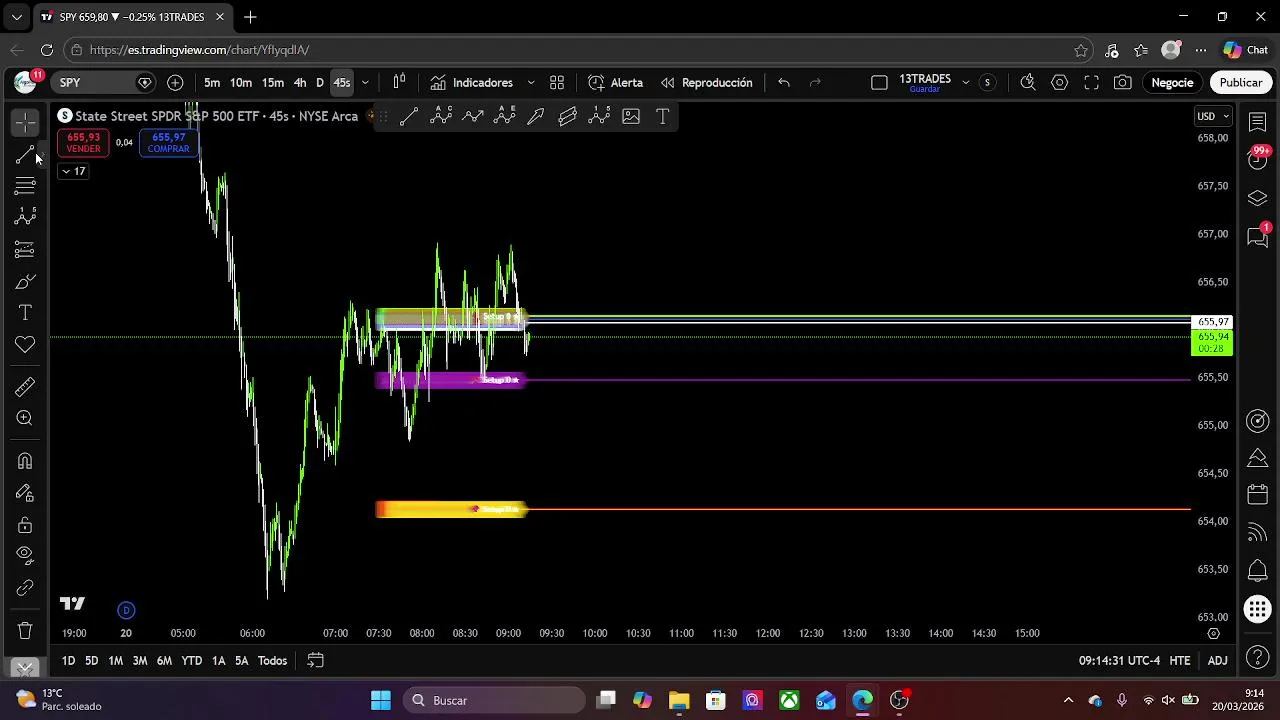Set the date range to Todos
The height and width of the screenshot is (720, 1280).
(272, 661)
